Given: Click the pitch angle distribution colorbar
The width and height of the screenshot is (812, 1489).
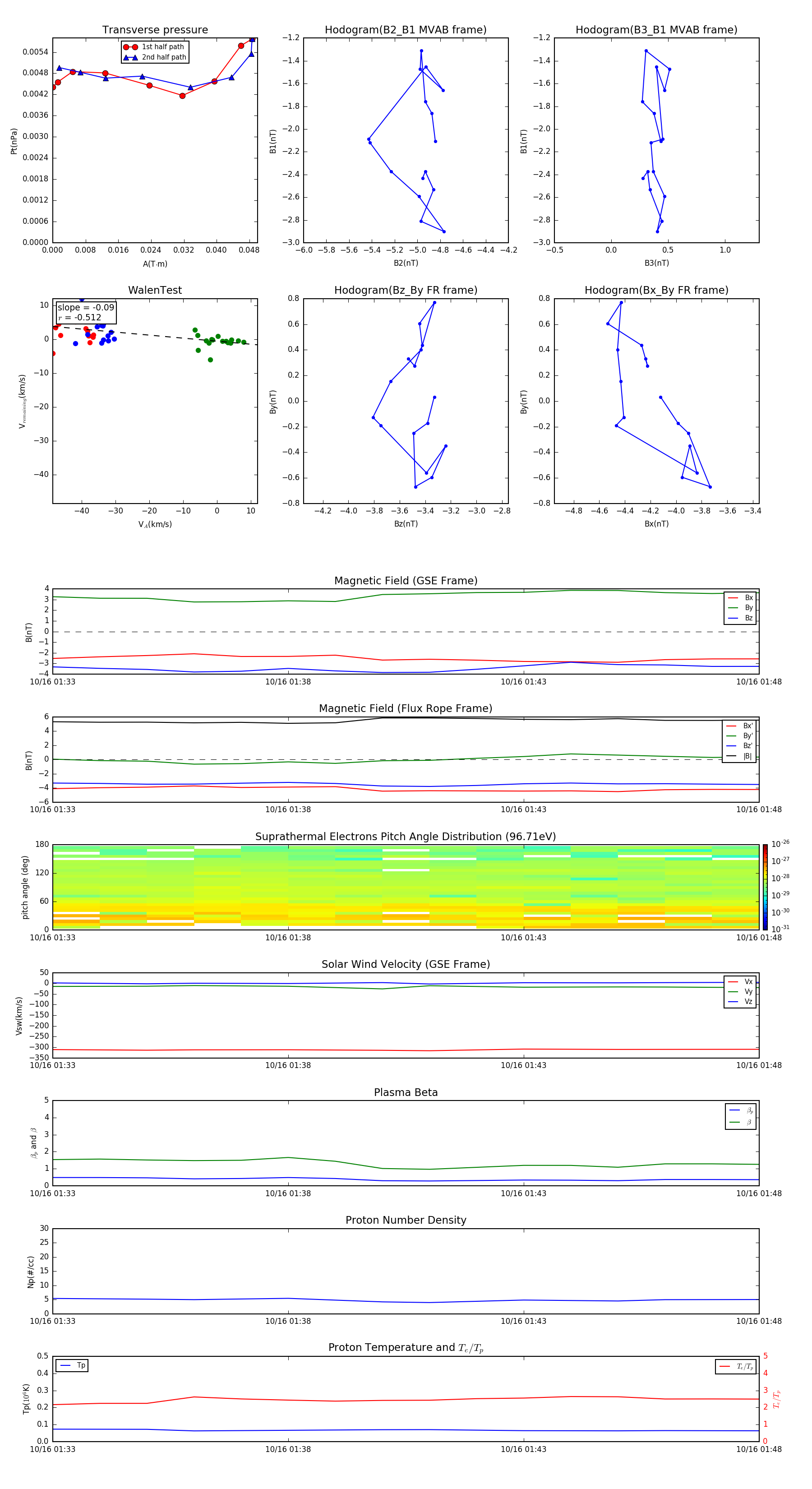Looking at the screenshot, I should point(765,887).
